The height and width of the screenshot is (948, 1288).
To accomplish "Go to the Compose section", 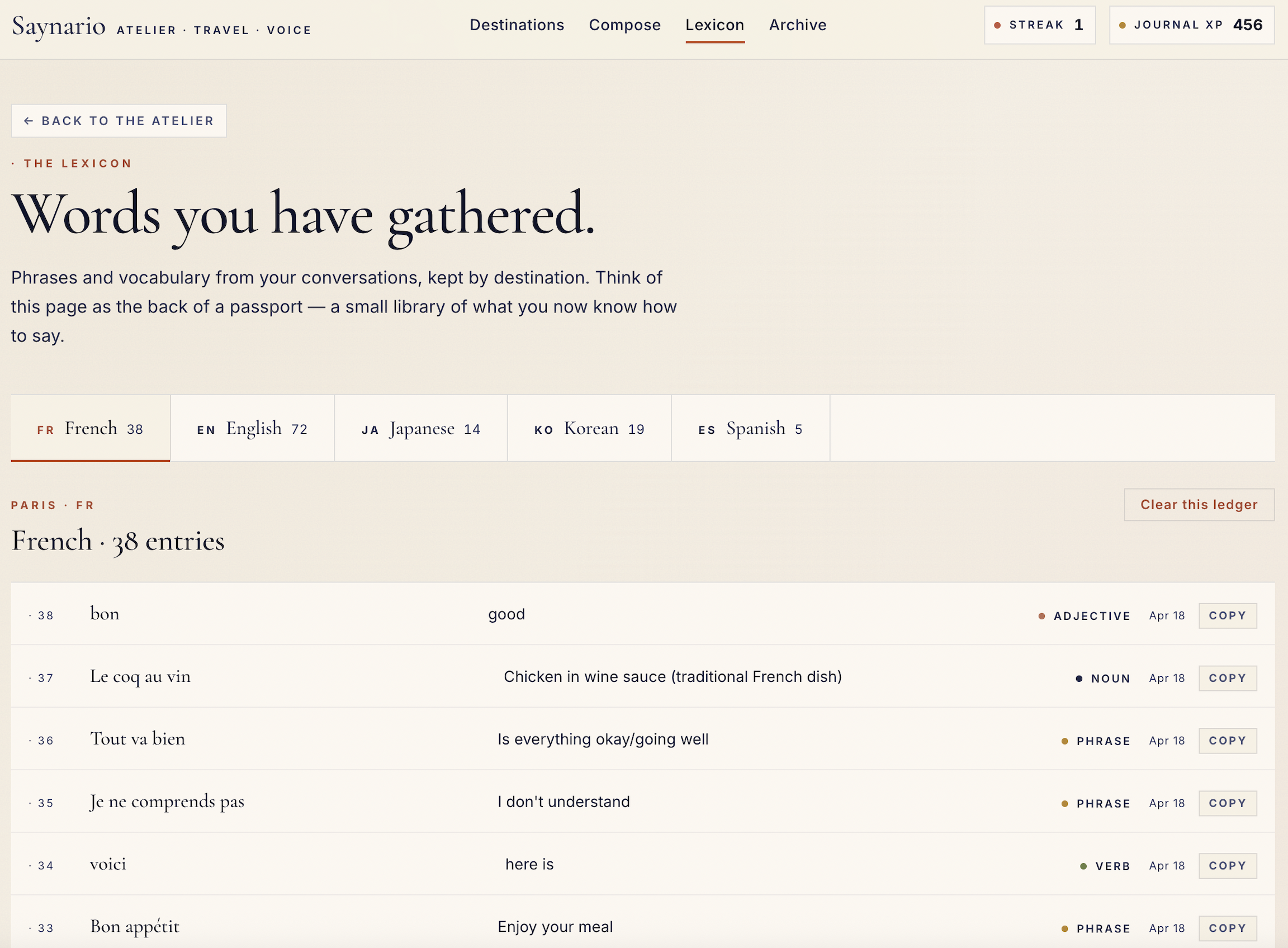I will point(624,25).
